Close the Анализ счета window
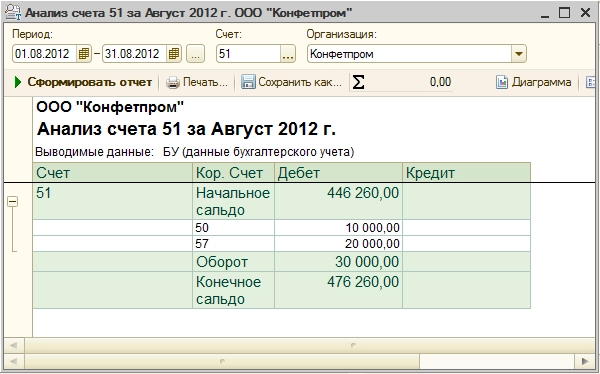Screen dimensions: 600x374 click(585, 13)
